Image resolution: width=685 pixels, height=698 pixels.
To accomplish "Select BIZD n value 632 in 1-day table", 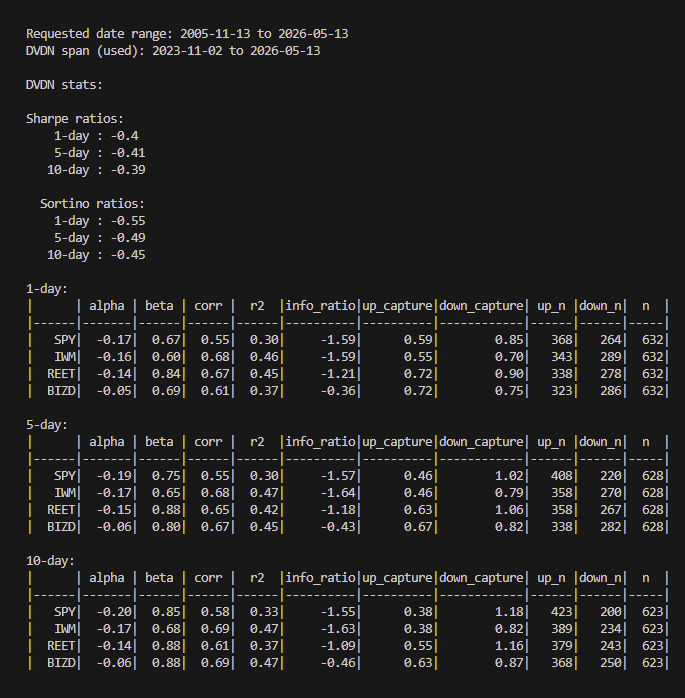I will coord(653,390).
